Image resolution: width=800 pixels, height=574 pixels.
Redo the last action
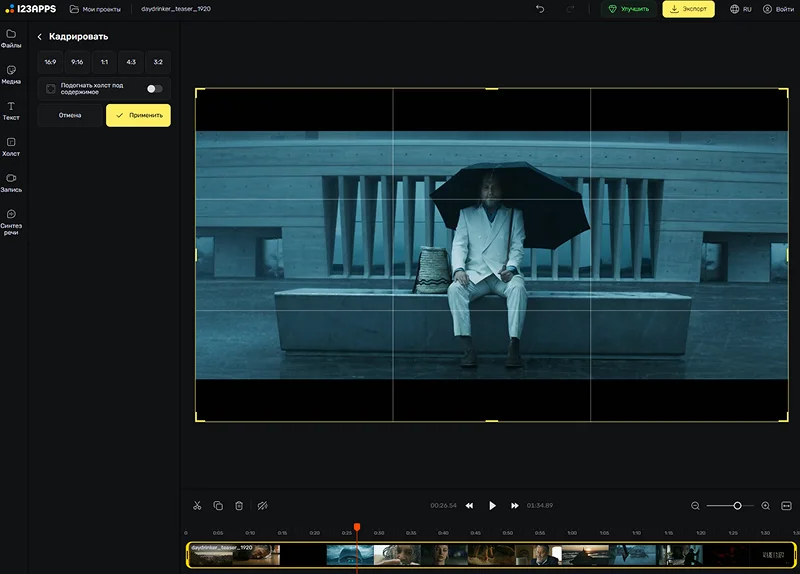(570, 9)
